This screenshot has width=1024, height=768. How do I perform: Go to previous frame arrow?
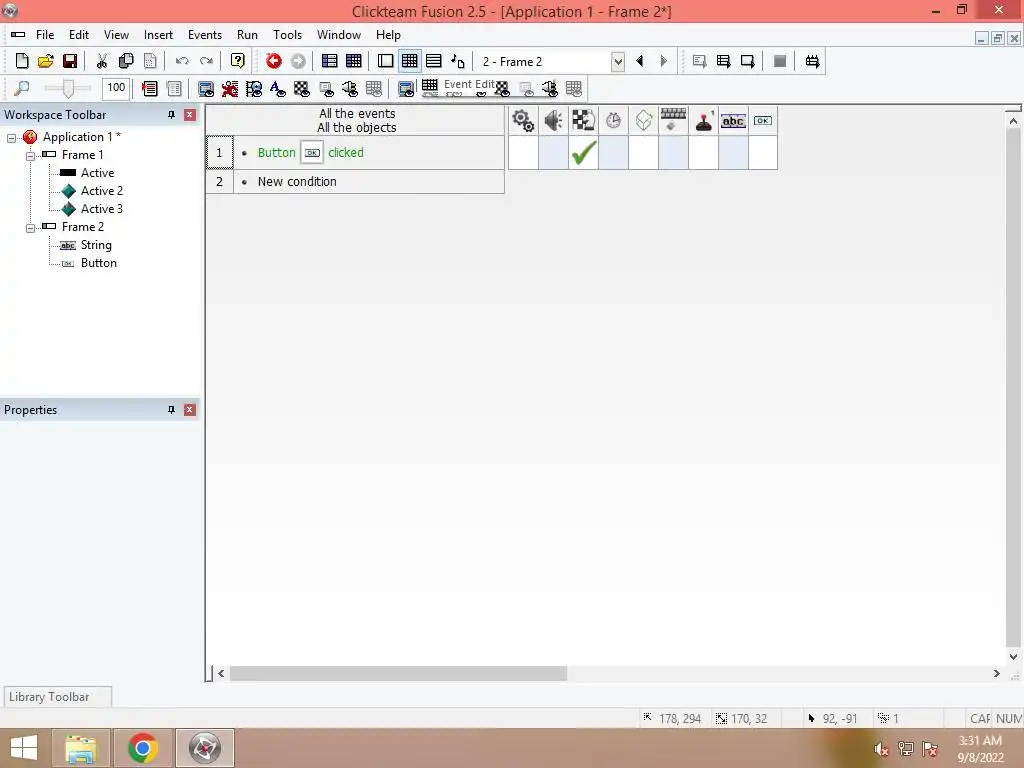click(x=640, y=61)
